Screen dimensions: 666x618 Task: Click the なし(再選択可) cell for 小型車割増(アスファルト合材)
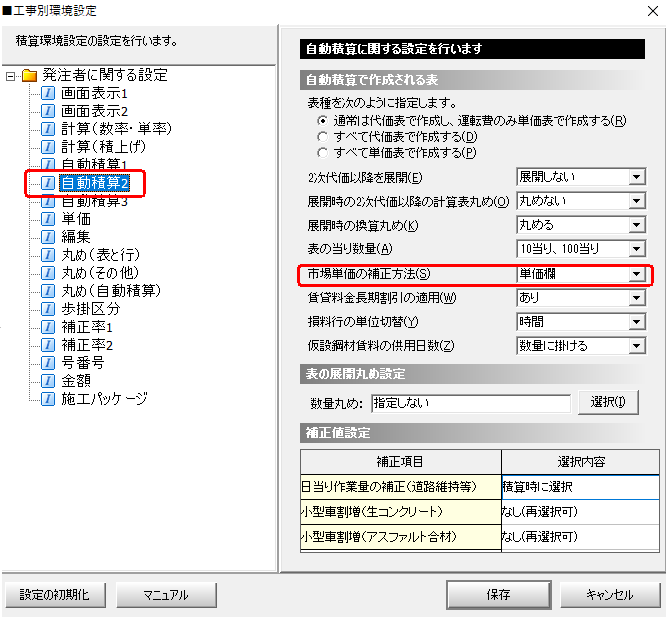580,537
